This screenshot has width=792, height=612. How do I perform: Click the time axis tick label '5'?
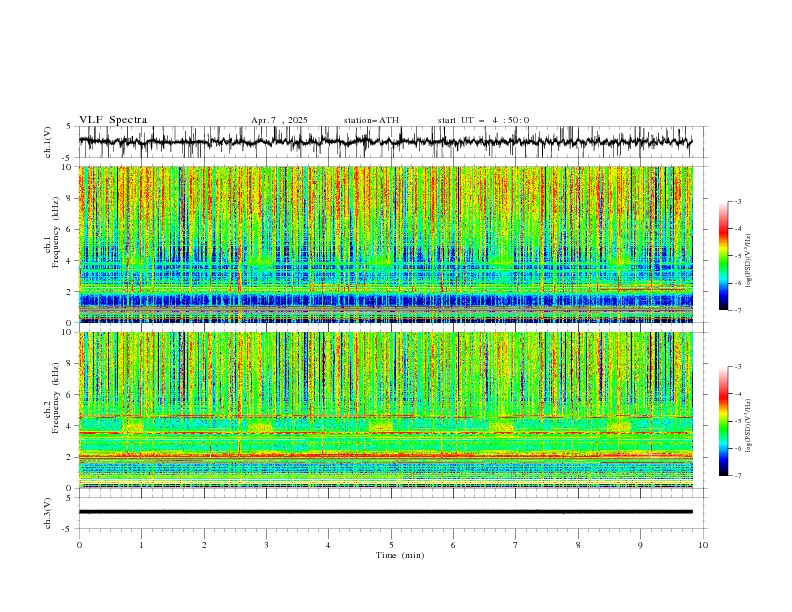click(x=391, y=545)
